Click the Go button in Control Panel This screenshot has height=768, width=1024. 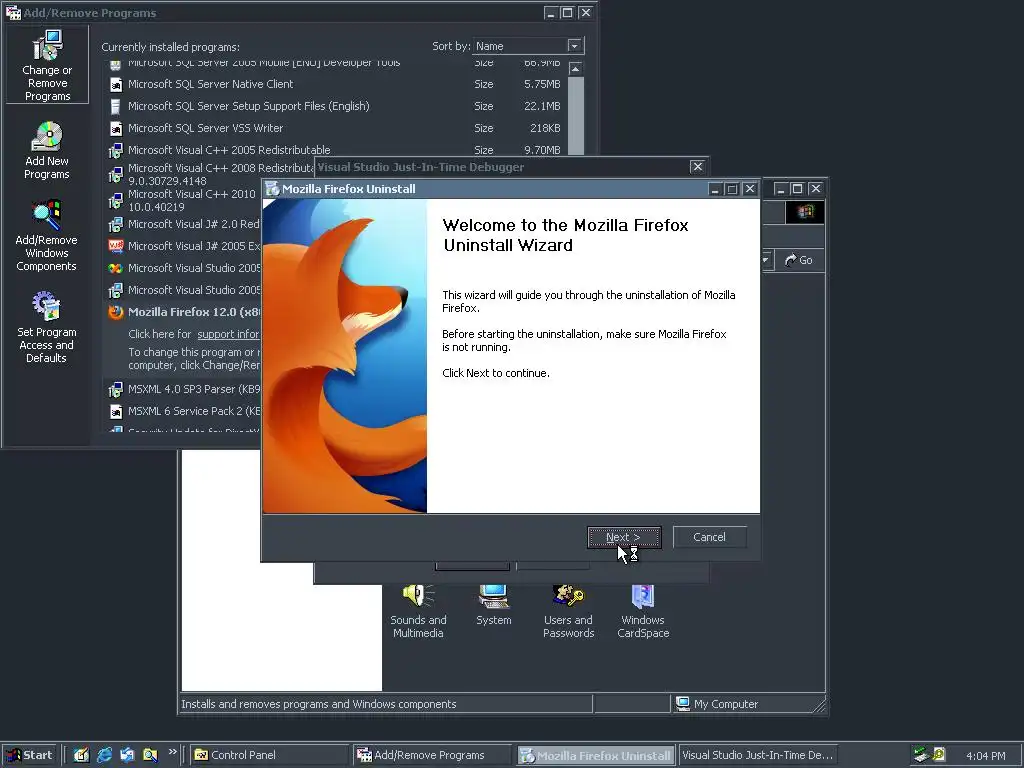799,260
